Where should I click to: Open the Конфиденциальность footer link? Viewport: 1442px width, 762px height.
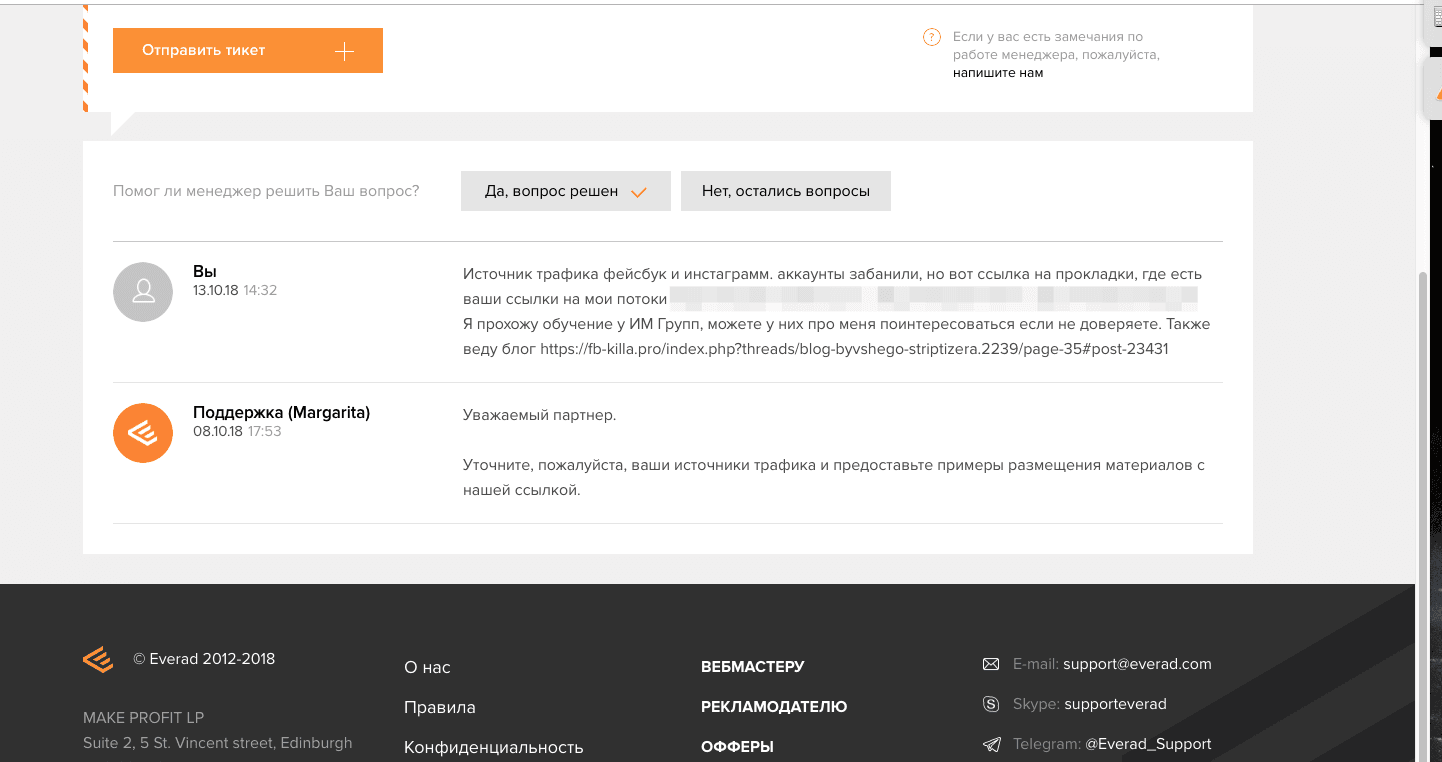pos(494,748)
